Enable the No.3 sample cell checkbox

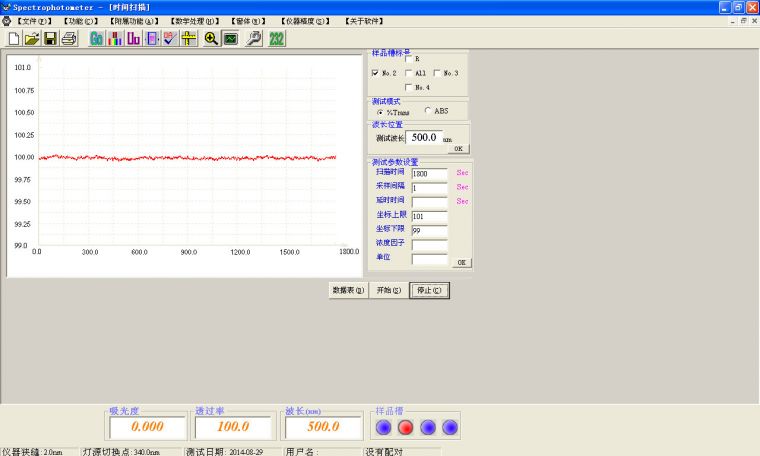click(437, 73)
